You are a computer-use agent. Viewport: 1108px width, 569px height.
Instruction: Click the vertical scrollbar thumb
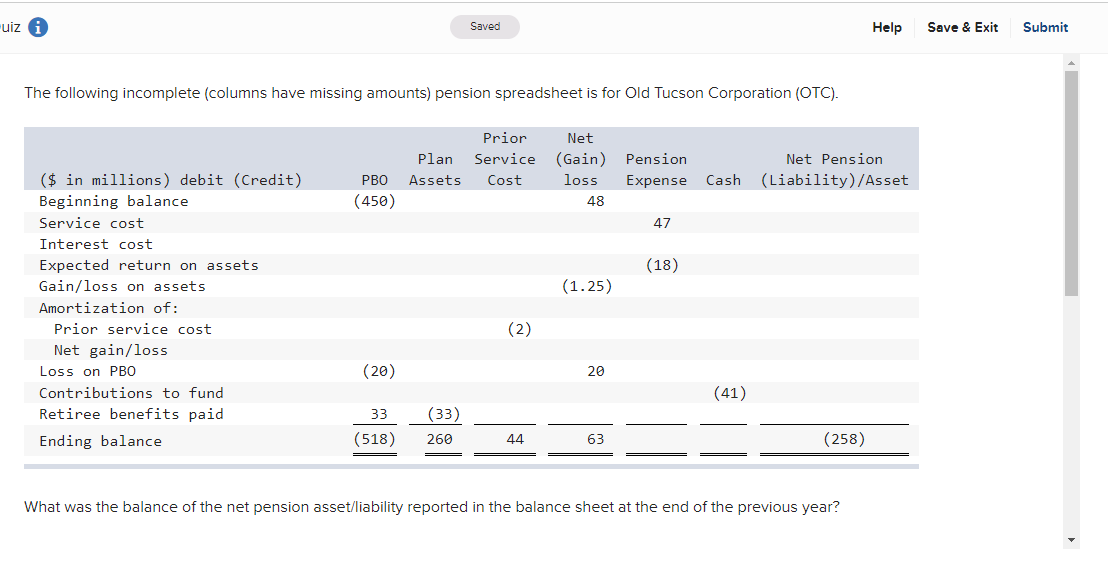coord(1071,183)
